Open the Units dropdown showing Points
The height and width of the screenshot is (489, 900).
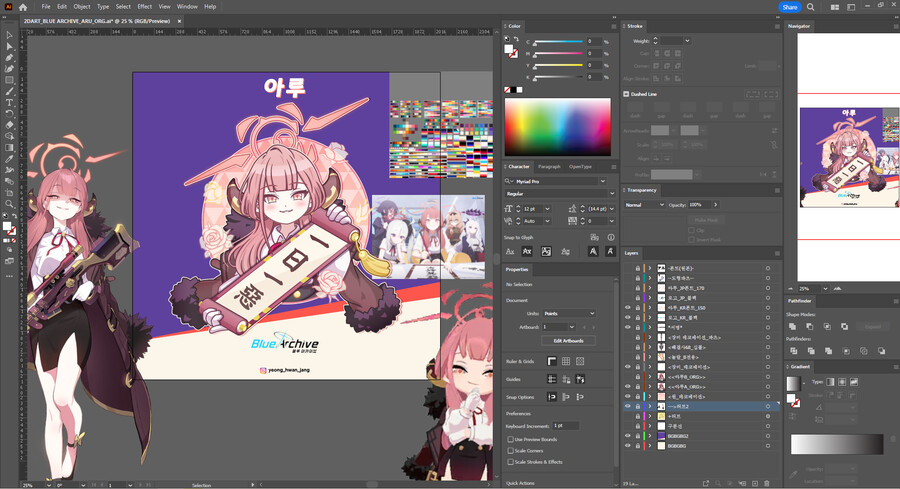pyautogui.click(x=569, y=313)
